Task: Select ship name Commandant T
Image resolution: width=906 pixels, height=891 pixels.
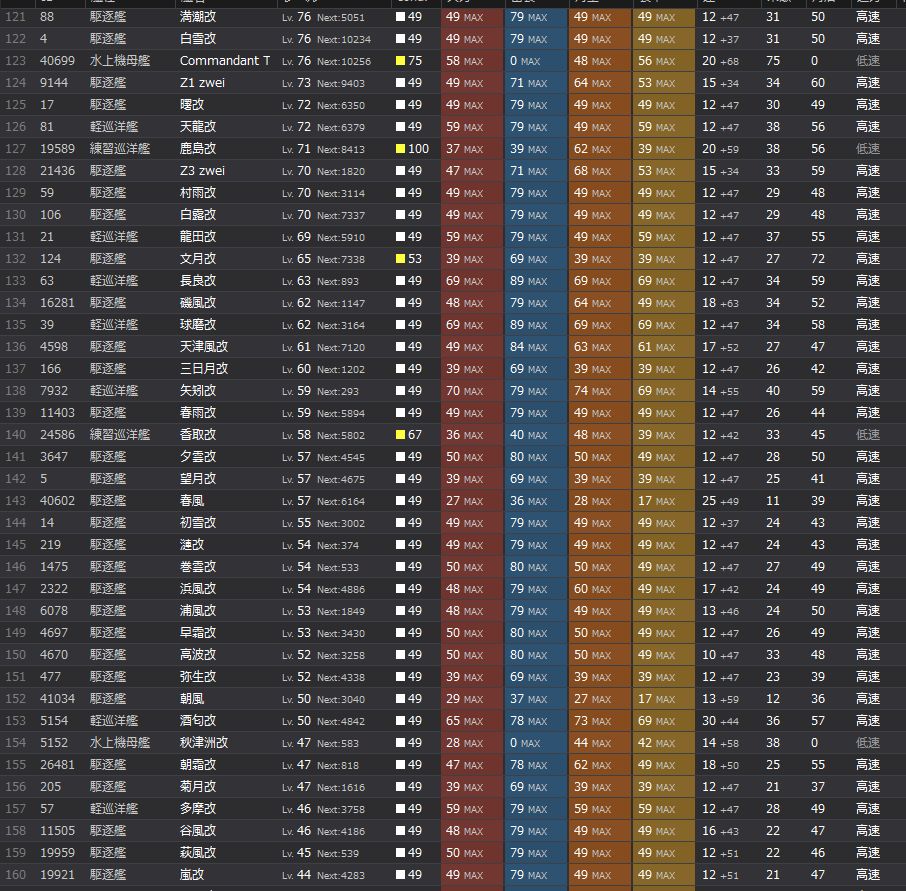Action: click(x=225, y=61)
